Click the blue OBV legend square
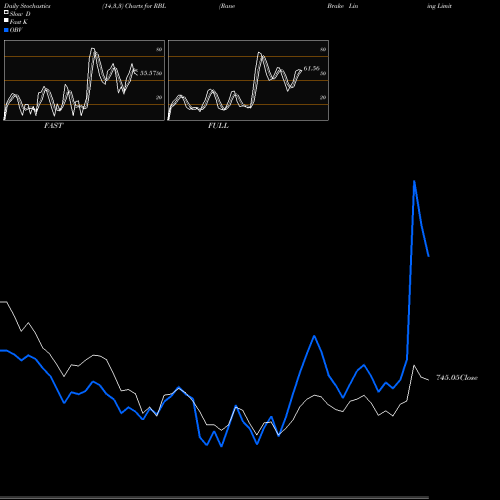This screenshot has height=500, width=500. click(x=6, y=30)
